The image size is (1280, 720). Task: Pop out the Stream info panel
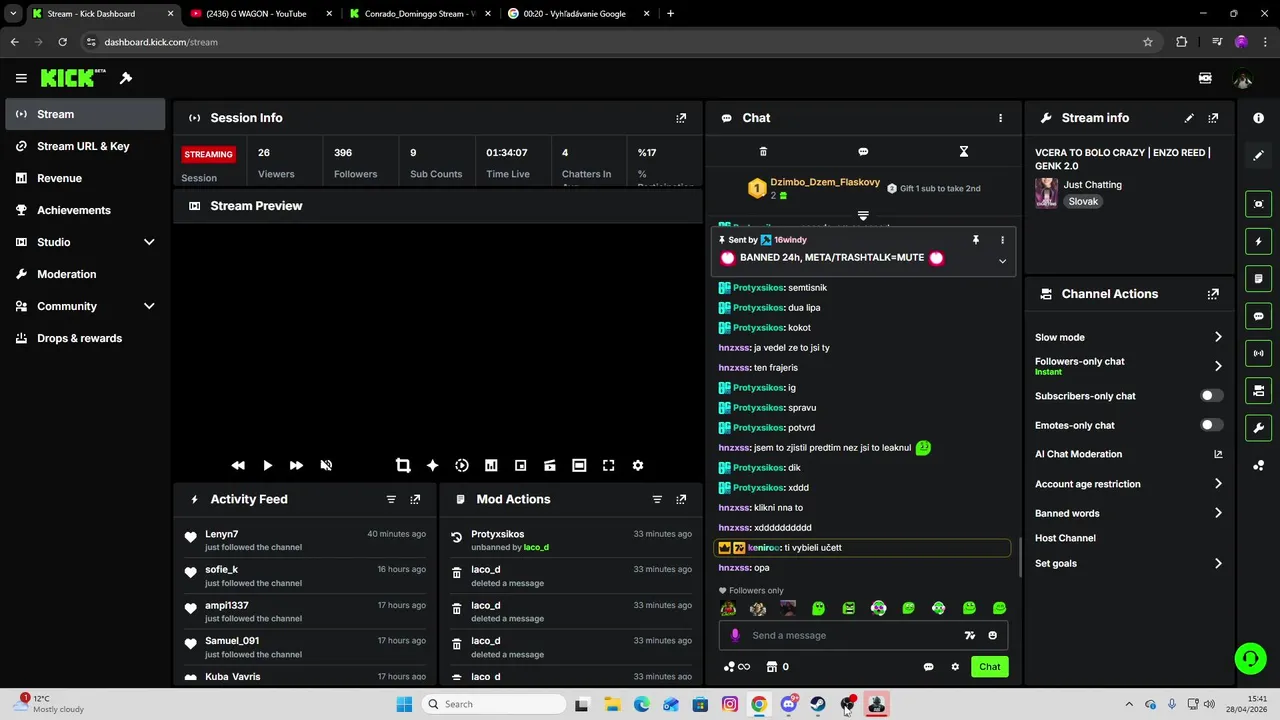[1213, 118]
